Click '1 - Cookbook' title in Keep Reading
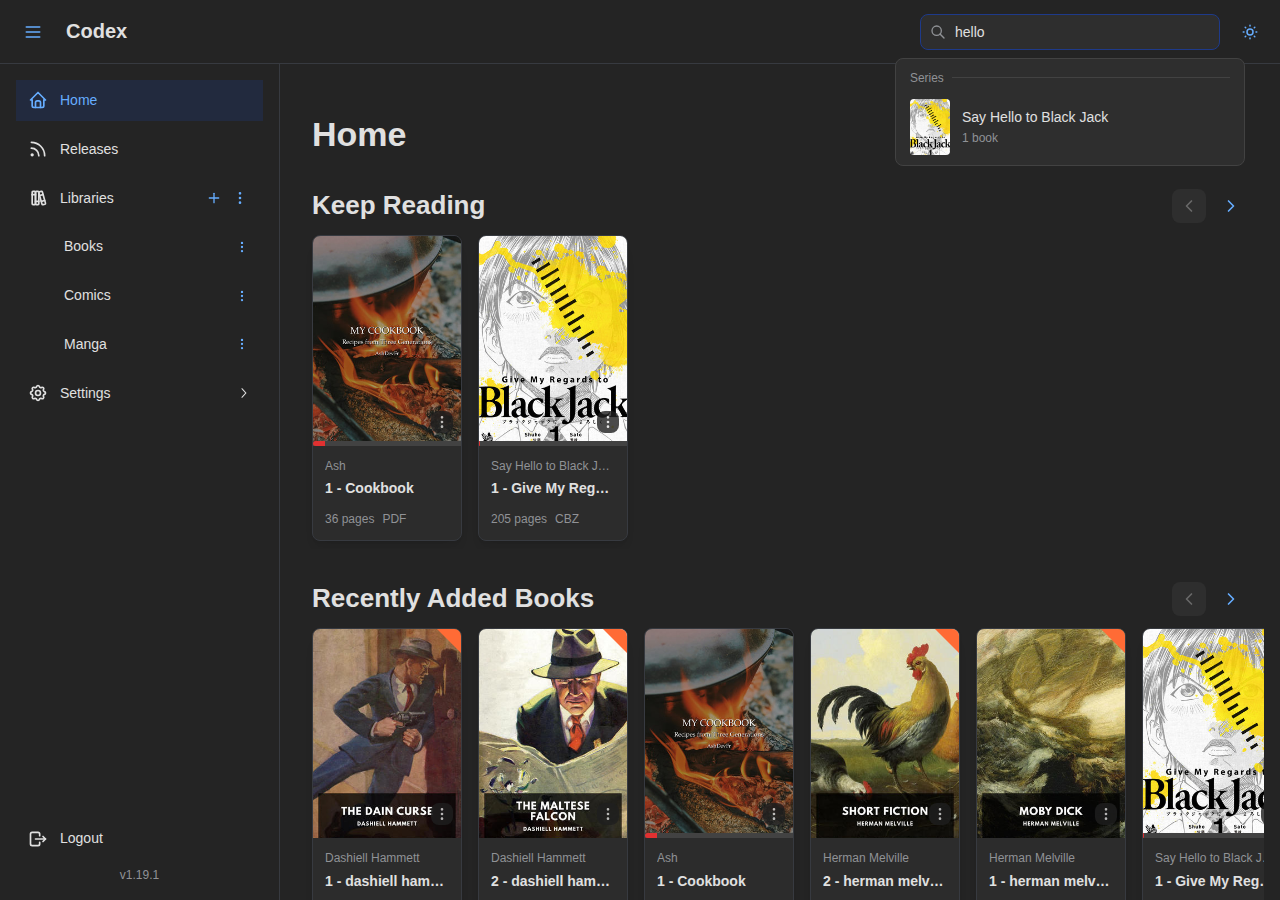The image size is (1280, 900). tap(369, 488)
